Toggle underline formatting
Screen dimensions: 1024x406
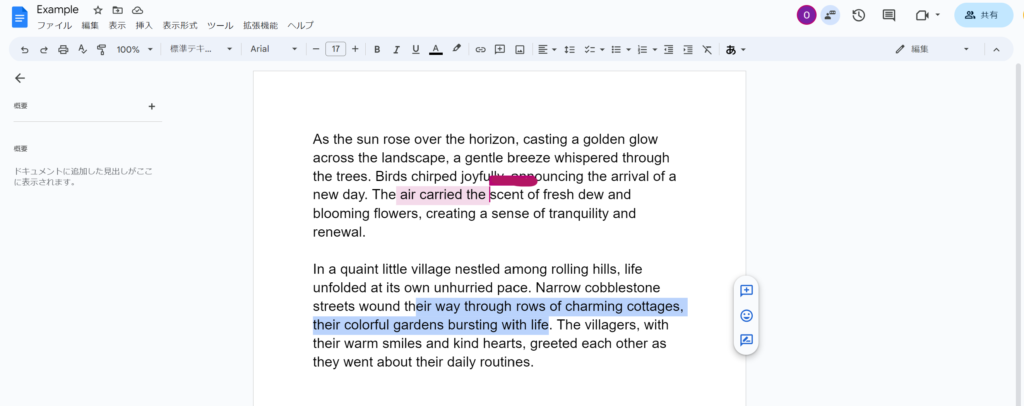click(x=415, y=49)
